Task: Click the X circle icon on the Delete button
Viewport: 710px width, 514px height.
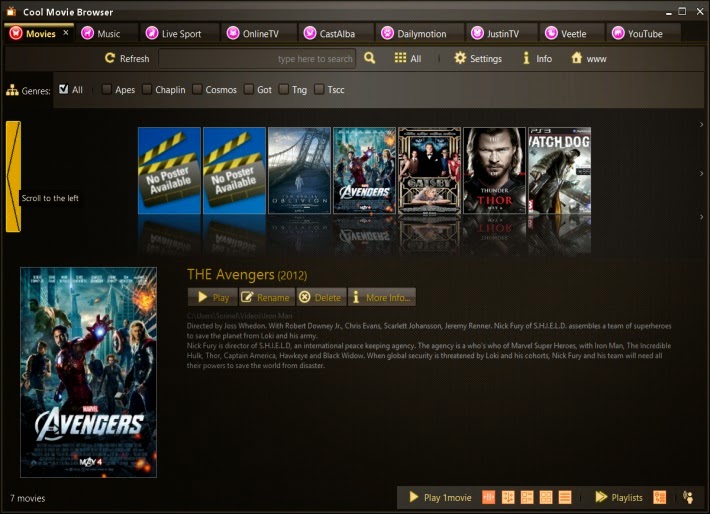Action: tap(305, 297)
